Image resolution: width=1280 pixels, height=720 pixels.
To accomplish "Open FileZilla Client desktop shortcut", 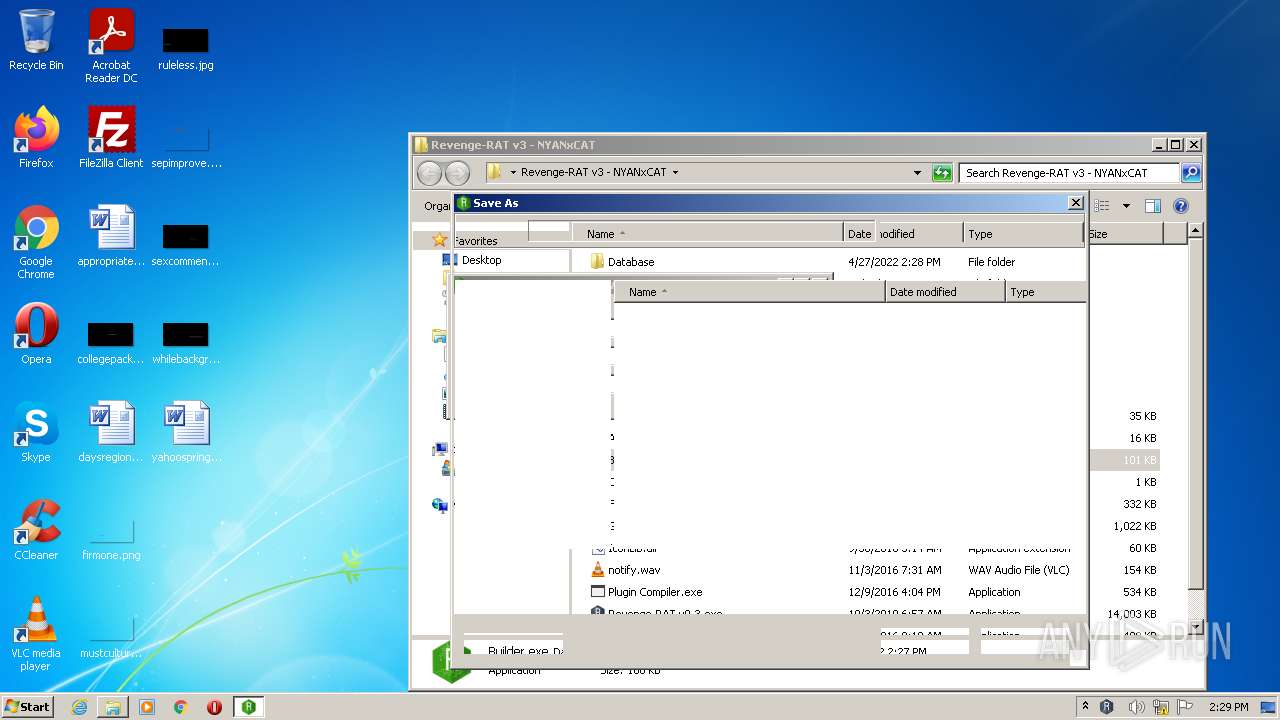I will coord(111,138).
